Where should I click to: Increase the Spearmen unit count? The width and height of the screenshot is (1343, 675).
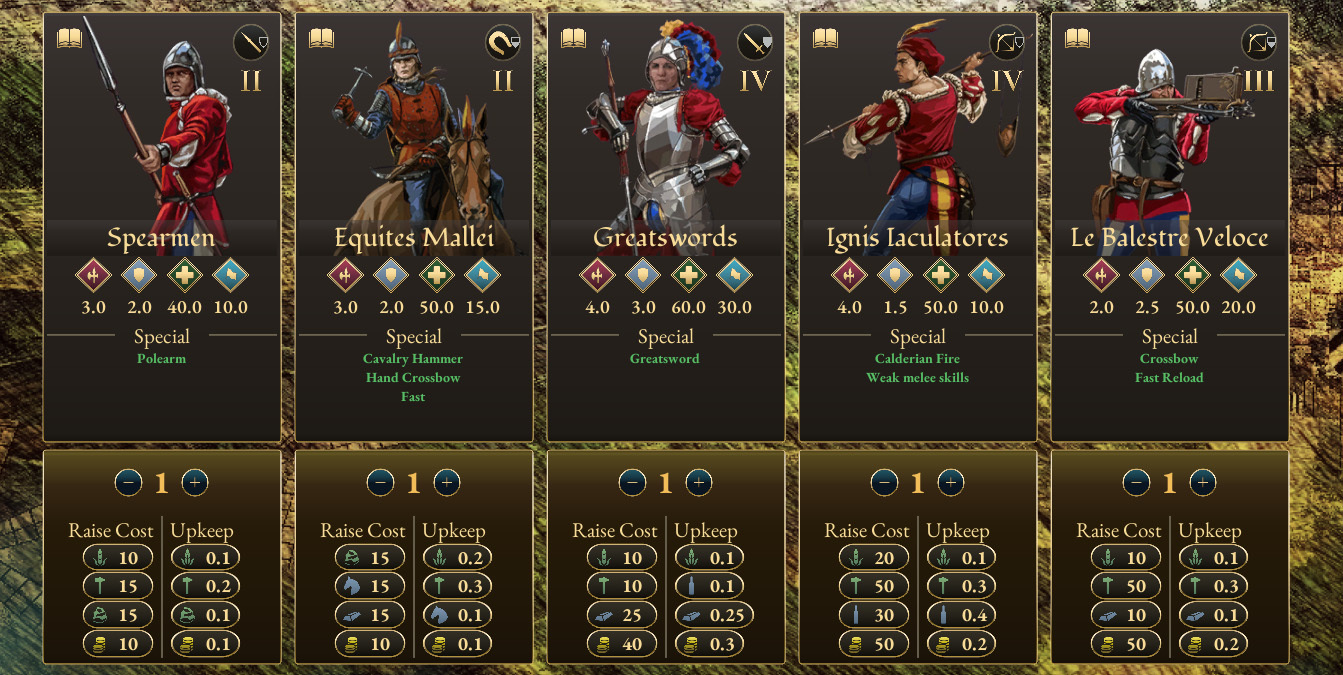tap(195, 483)
